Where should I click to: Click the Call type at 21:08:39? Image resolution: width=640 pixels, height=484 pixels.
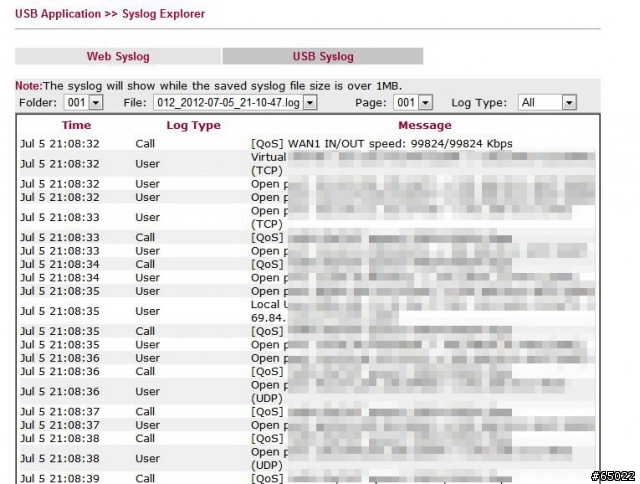[145, 478]
